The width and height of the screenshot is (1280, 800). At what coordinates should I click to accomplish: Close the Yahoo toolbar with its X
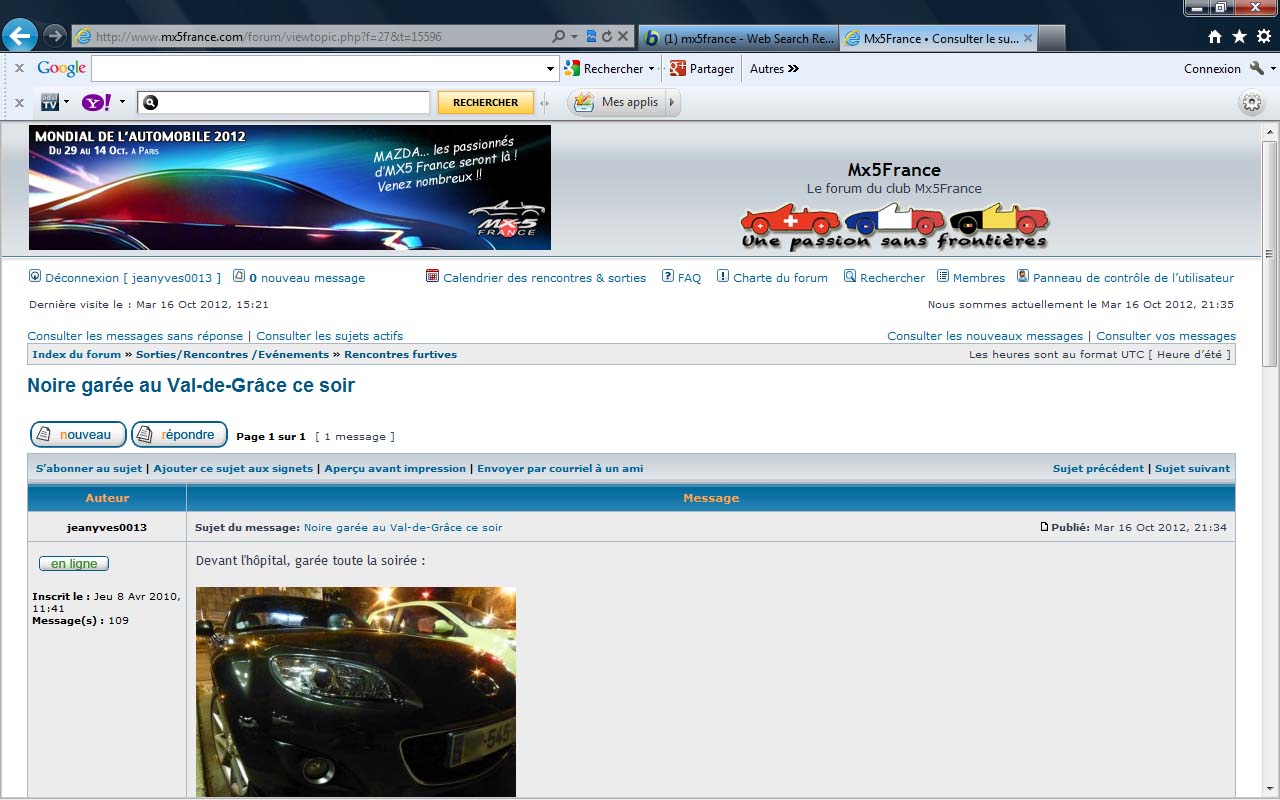[19, 102]
